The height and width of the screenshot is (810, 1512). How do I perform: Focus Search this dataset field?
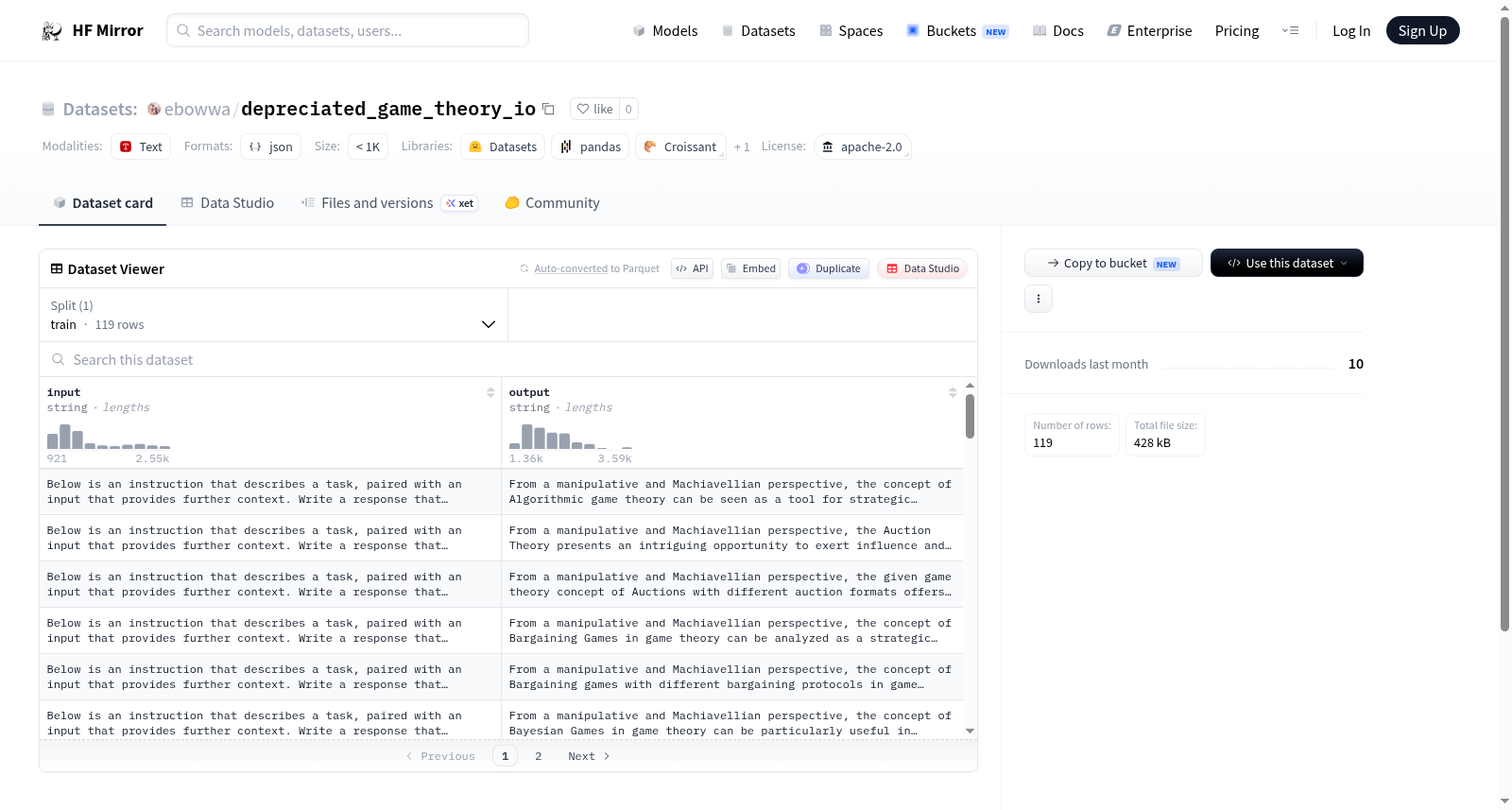(x=508, y=360)
